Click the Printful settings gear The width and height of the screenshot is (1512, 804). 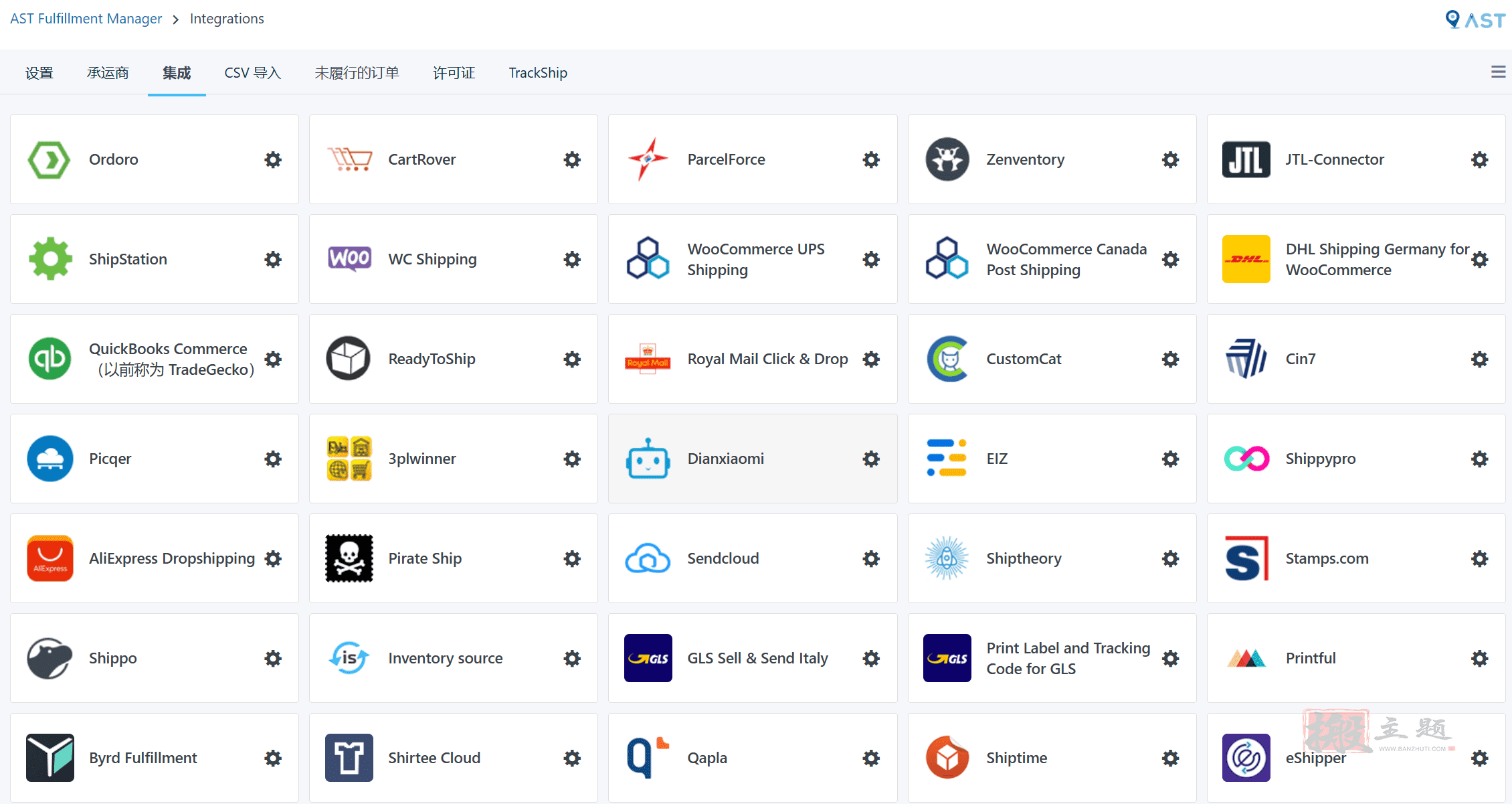coord(1480,658)
